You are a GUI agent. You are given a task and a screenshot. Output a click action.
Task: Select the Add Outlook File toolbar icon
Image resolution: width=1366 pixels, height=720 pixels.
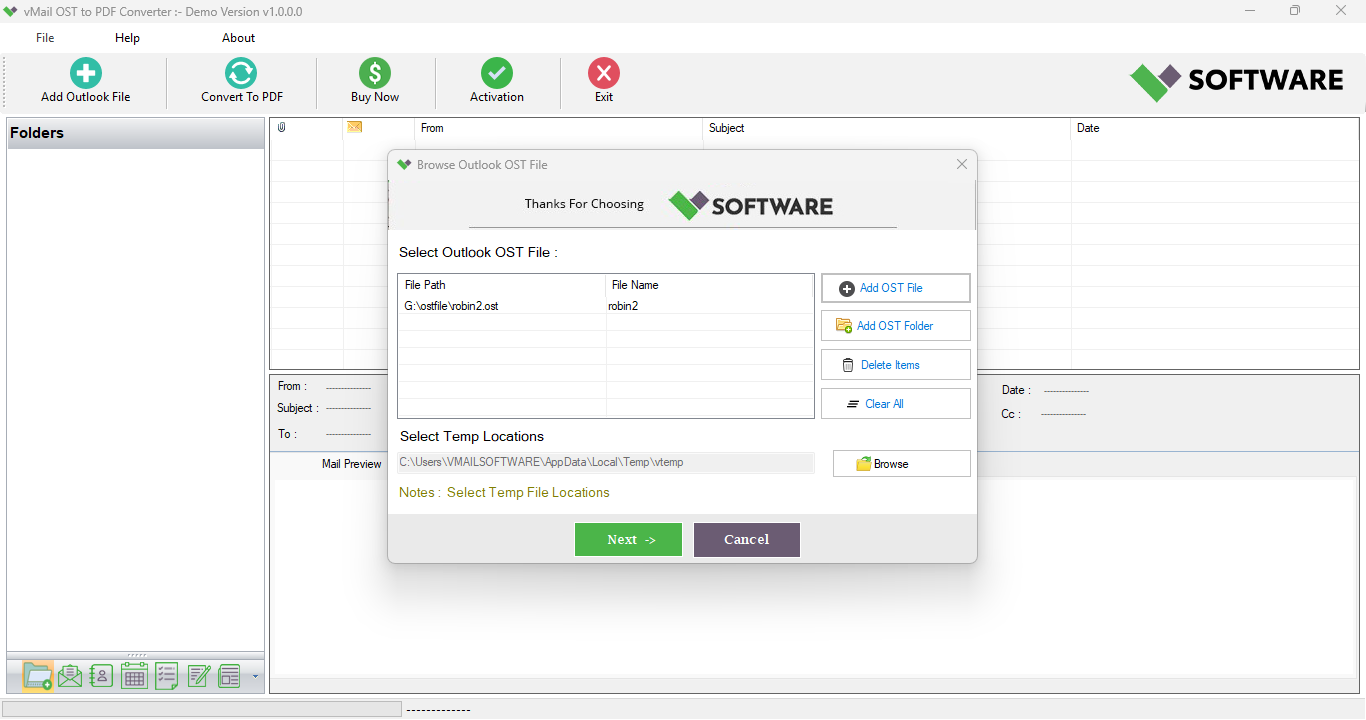tap(84, 80)
